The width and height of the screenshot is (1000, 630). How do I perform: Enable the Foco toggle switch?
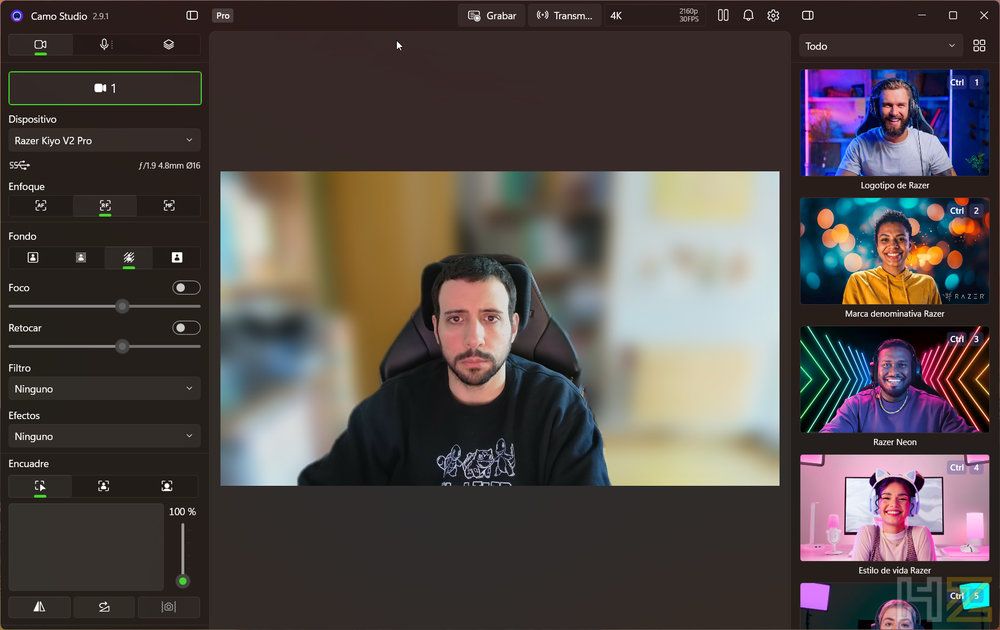[186, 288]
